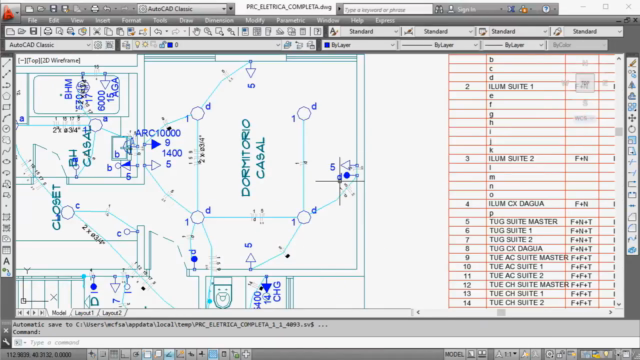The width and height of the screenshot is (640, 360).
Task: Open the Table tool in Draw toolbar
Action: pos(7,250)
